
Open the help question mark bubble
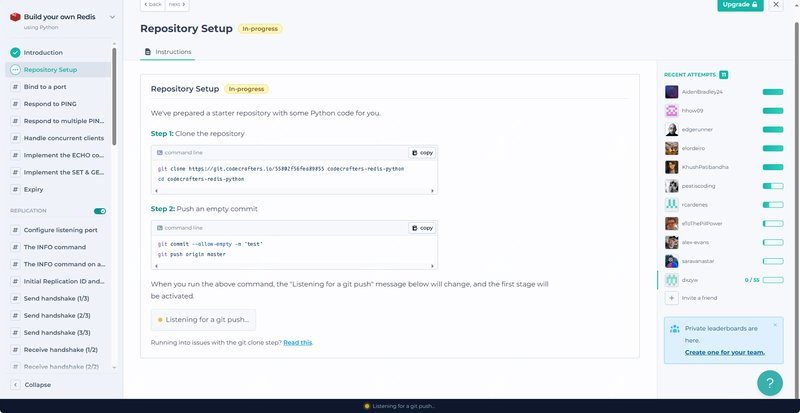coord(769,382)
